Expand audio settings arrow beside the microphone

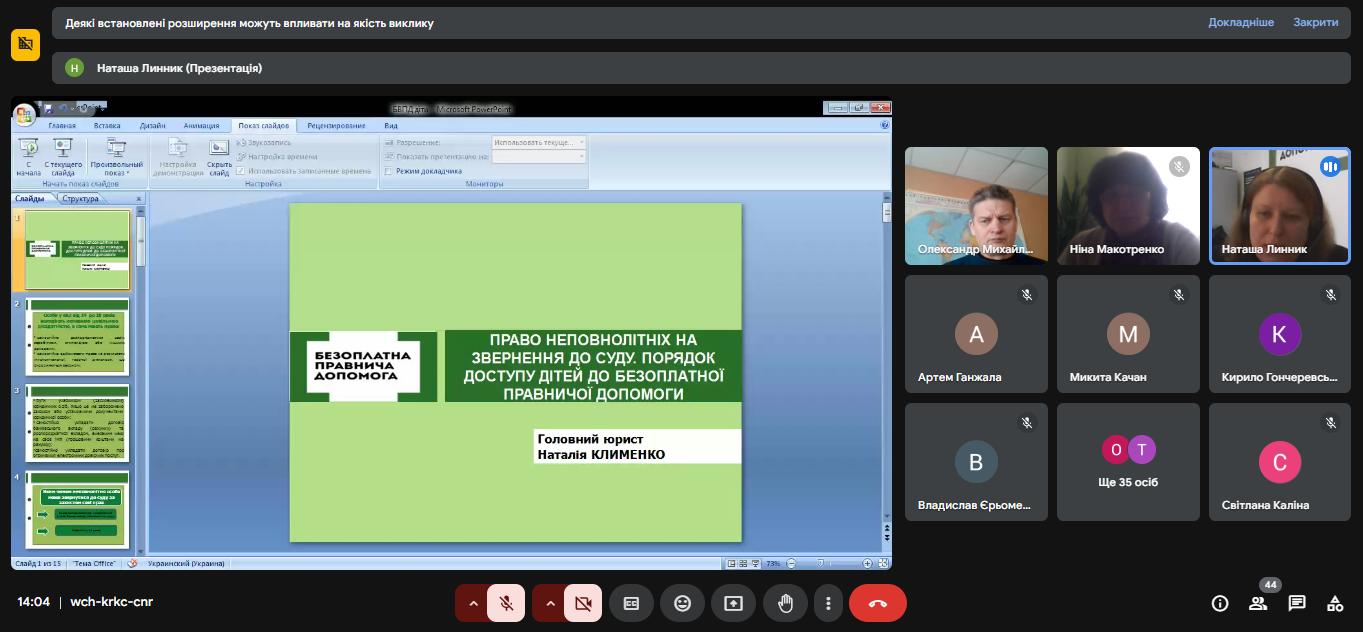472,603
